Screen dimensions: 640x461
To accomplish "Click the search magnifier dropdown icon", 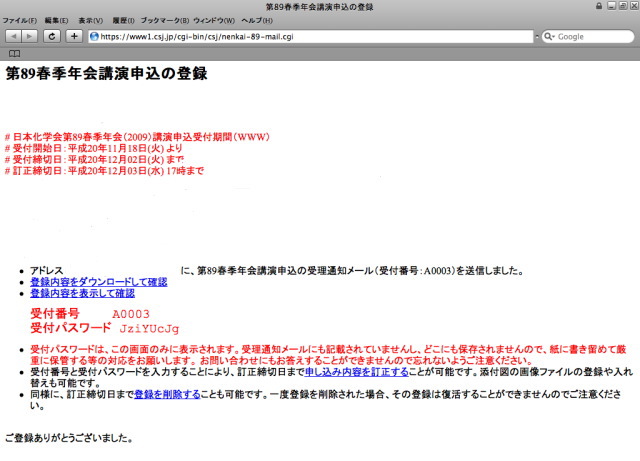I will point(549,36).
